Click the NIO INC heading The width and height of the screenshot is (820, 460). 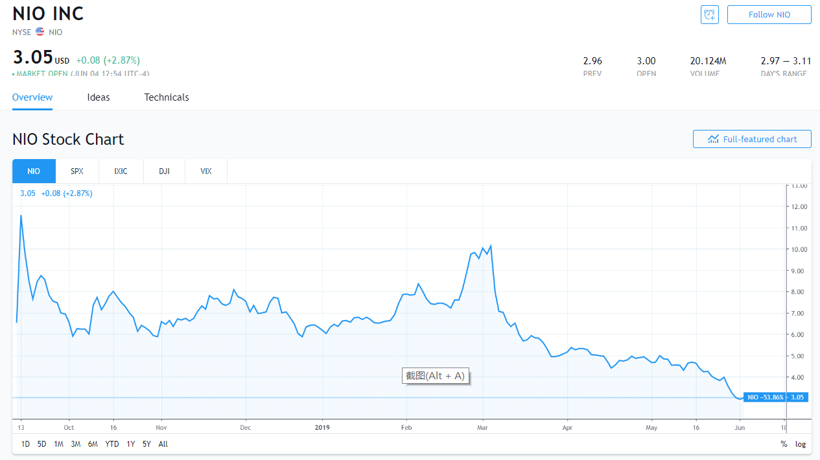point(48,14)
